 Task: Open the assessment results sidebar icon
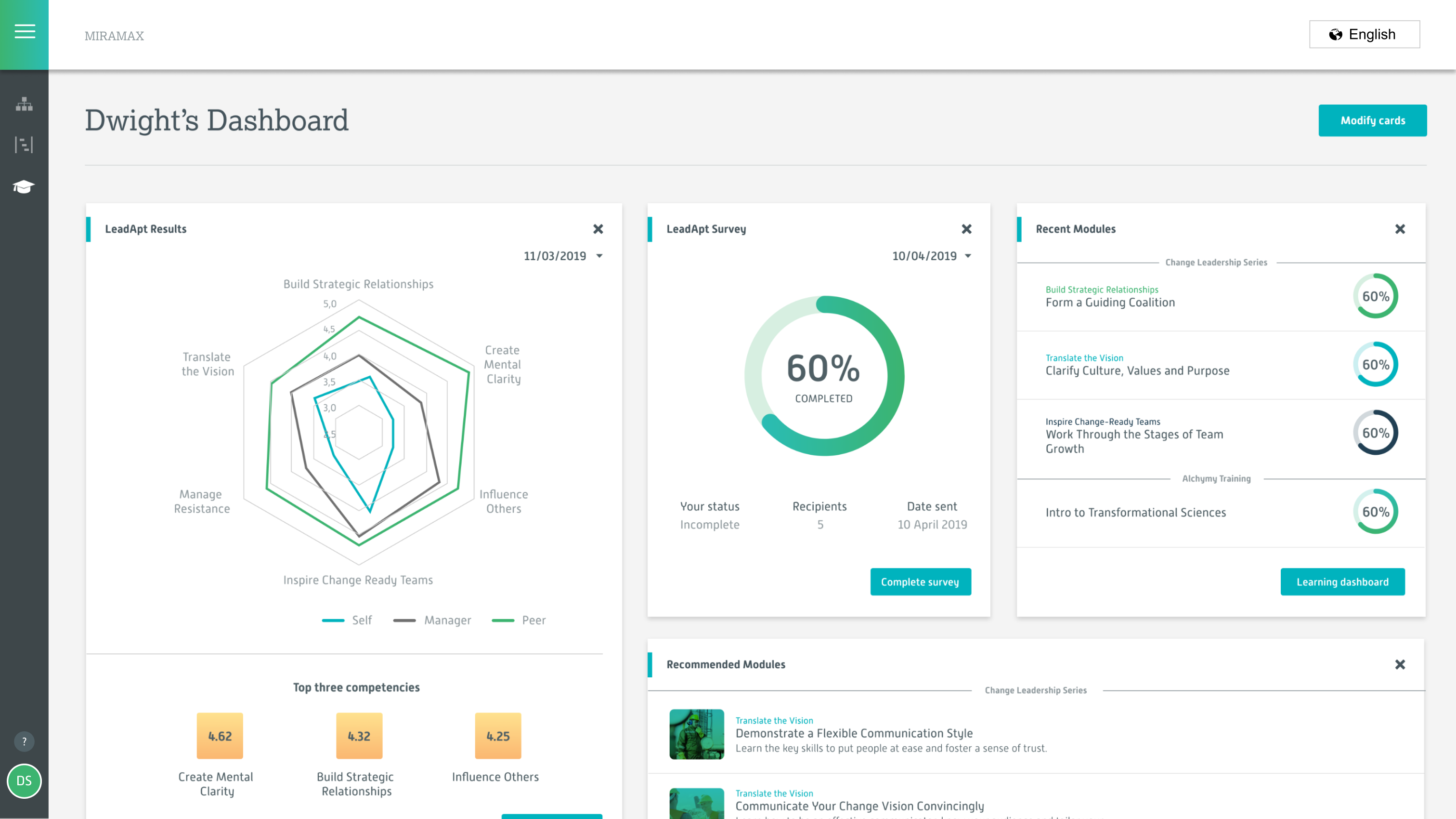pos(24,145)
